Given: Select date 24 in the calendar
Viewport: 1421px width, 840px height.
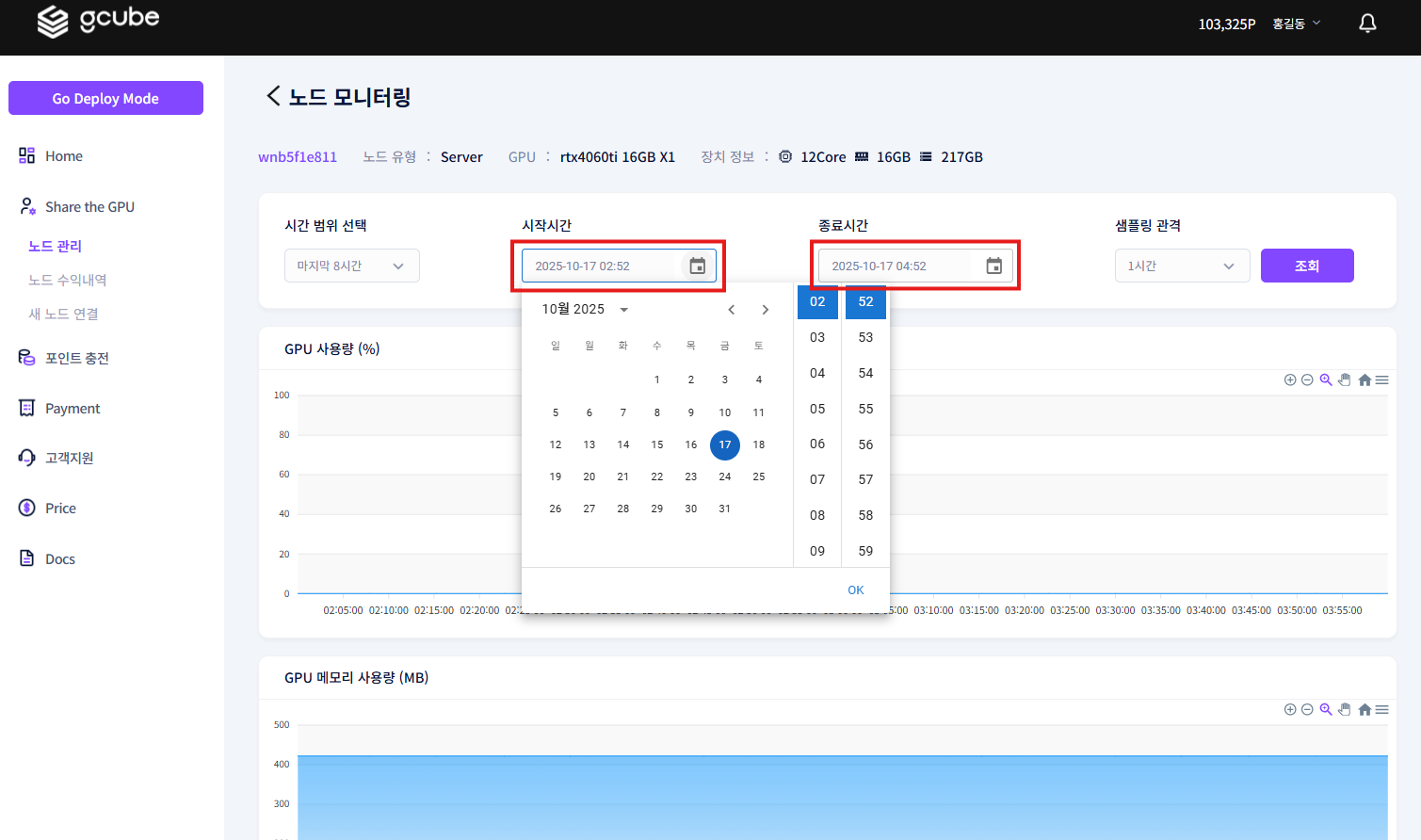Looking at the screenshot, I should (724, 477).
